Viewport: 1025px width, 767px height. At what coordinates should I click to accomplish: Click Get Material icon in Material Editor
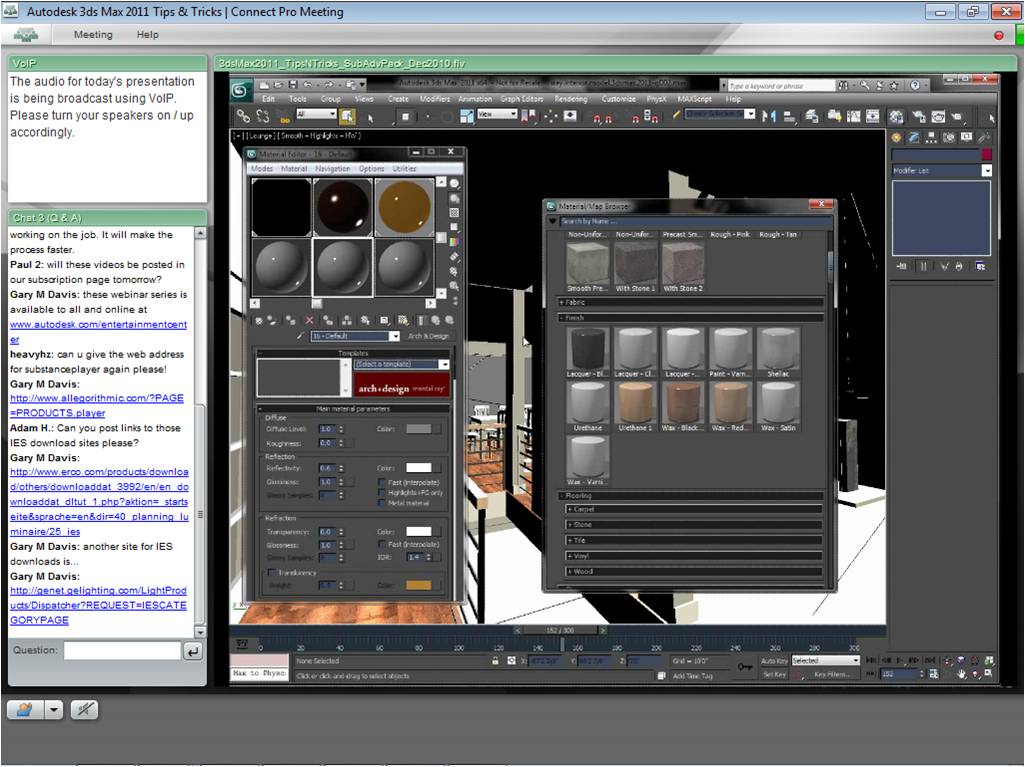(x=260, y=320)
